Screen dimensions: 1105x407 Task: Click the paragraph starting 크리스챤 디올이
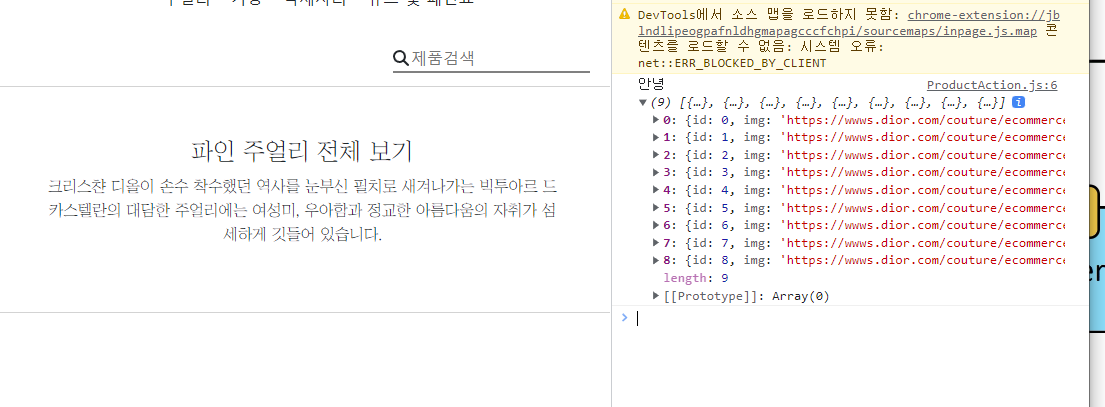[302, 211]
